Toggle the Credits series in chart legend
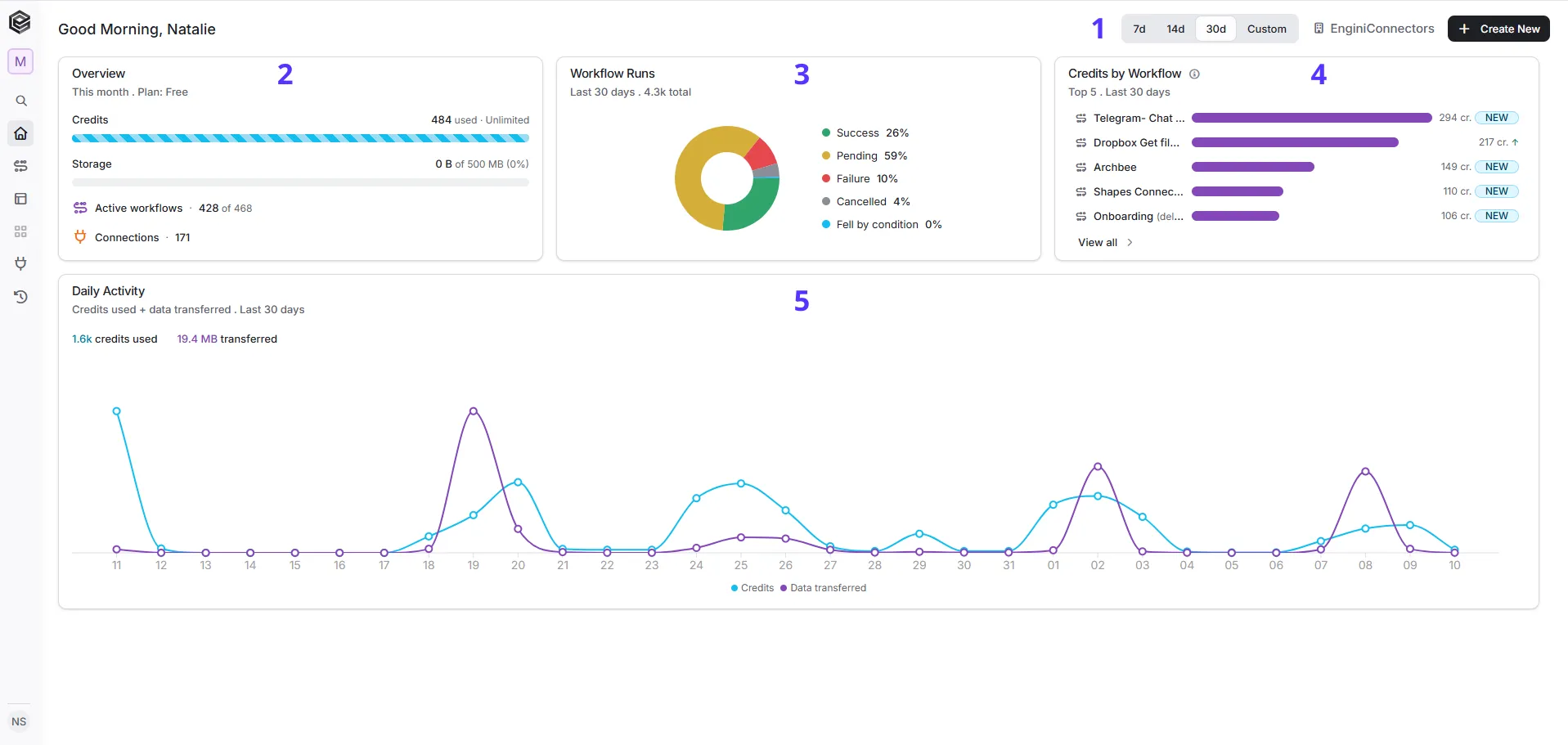Screen dimensions: 1568x745 tap(752, 588)
